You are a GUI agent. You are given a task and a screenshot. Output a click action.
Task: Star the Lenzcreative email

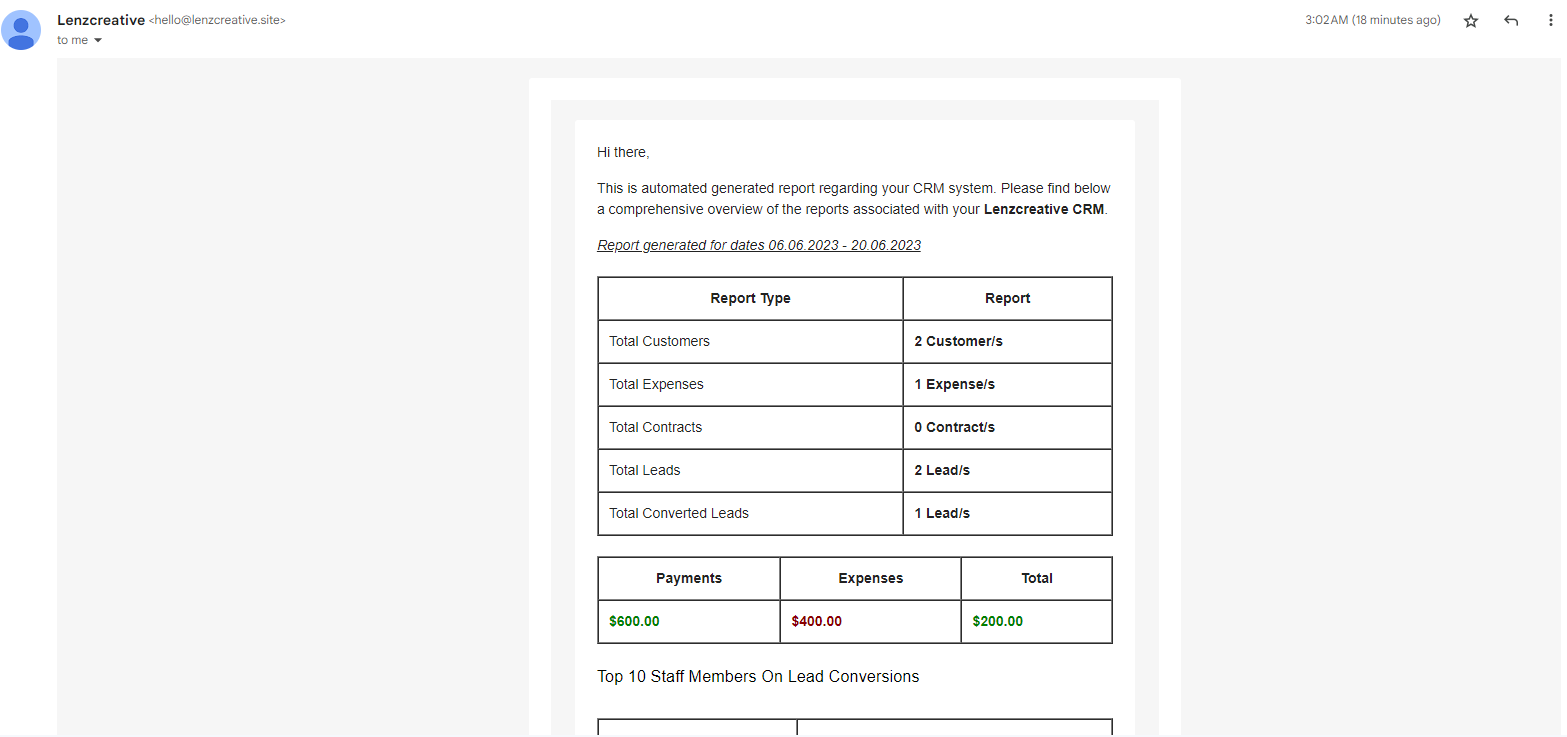tap(1470, 19)
